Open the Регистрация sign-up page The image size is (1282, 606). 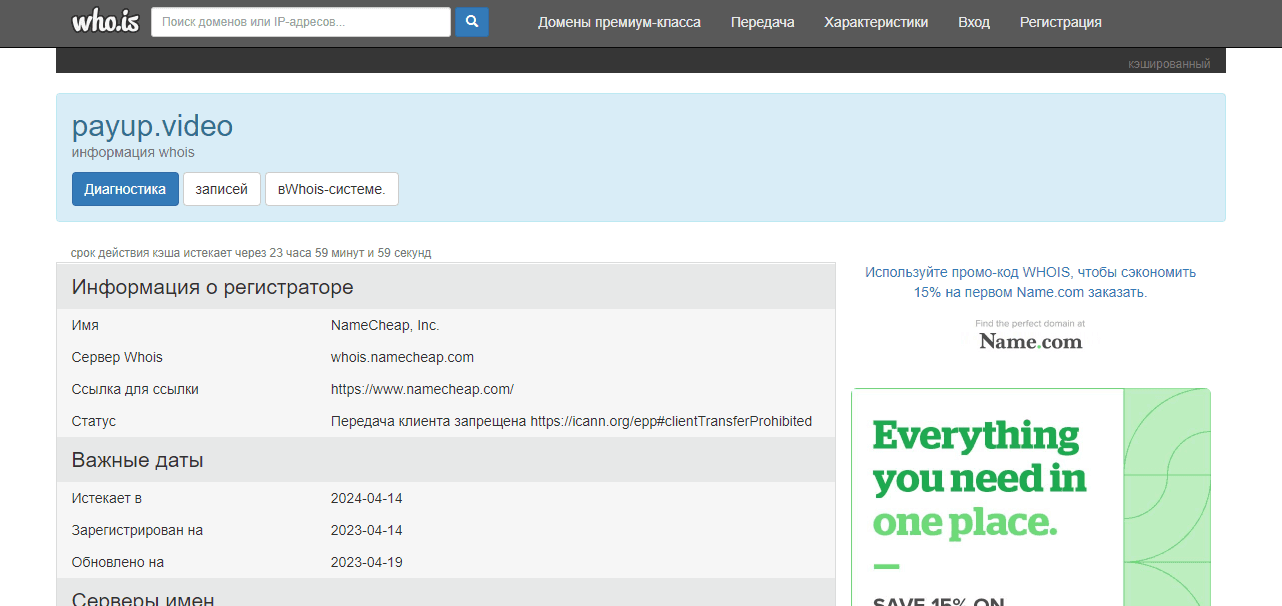click(1060, 22)
